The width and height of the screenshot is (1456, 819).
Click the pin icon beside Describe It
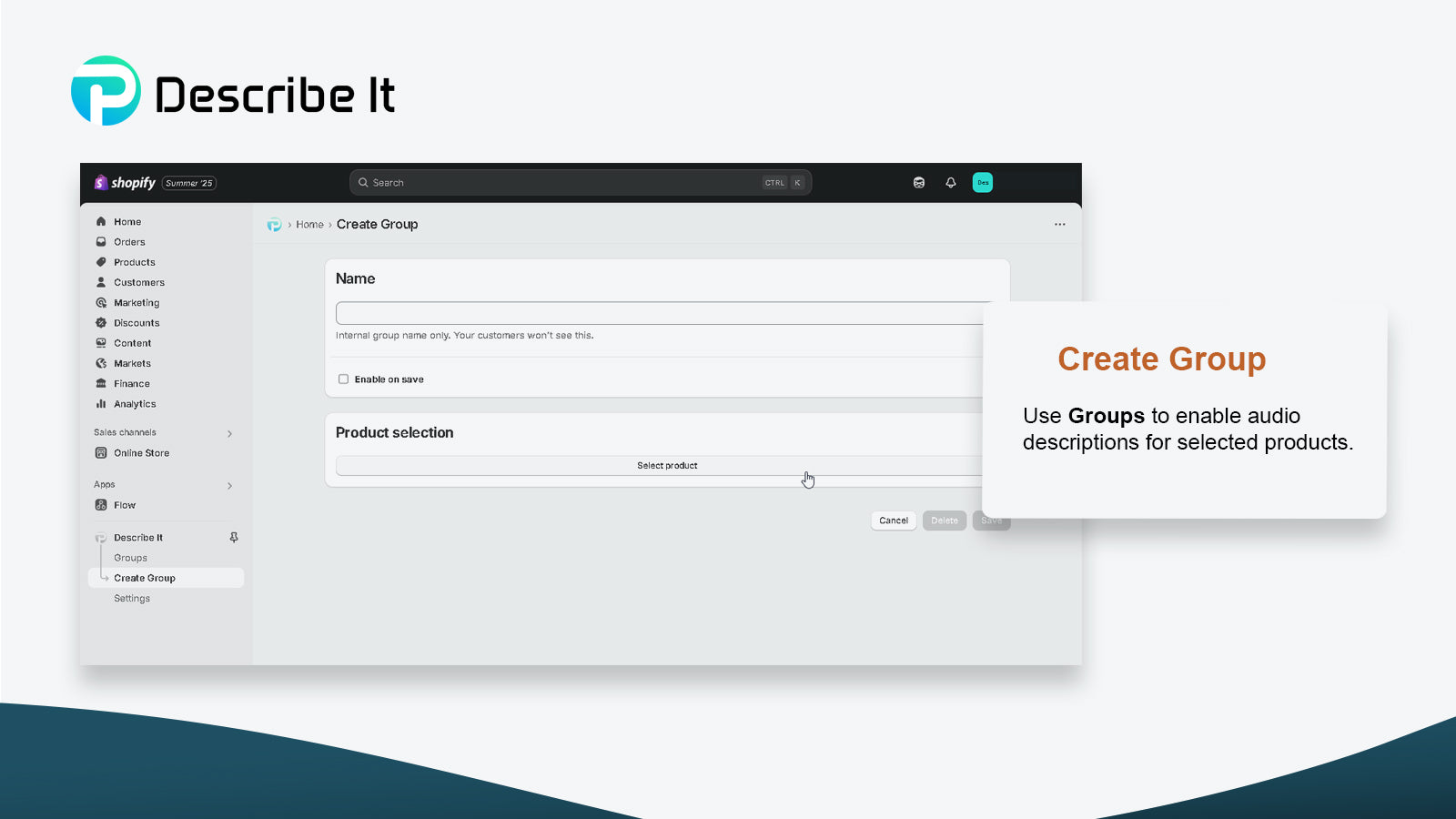(234, 538)
